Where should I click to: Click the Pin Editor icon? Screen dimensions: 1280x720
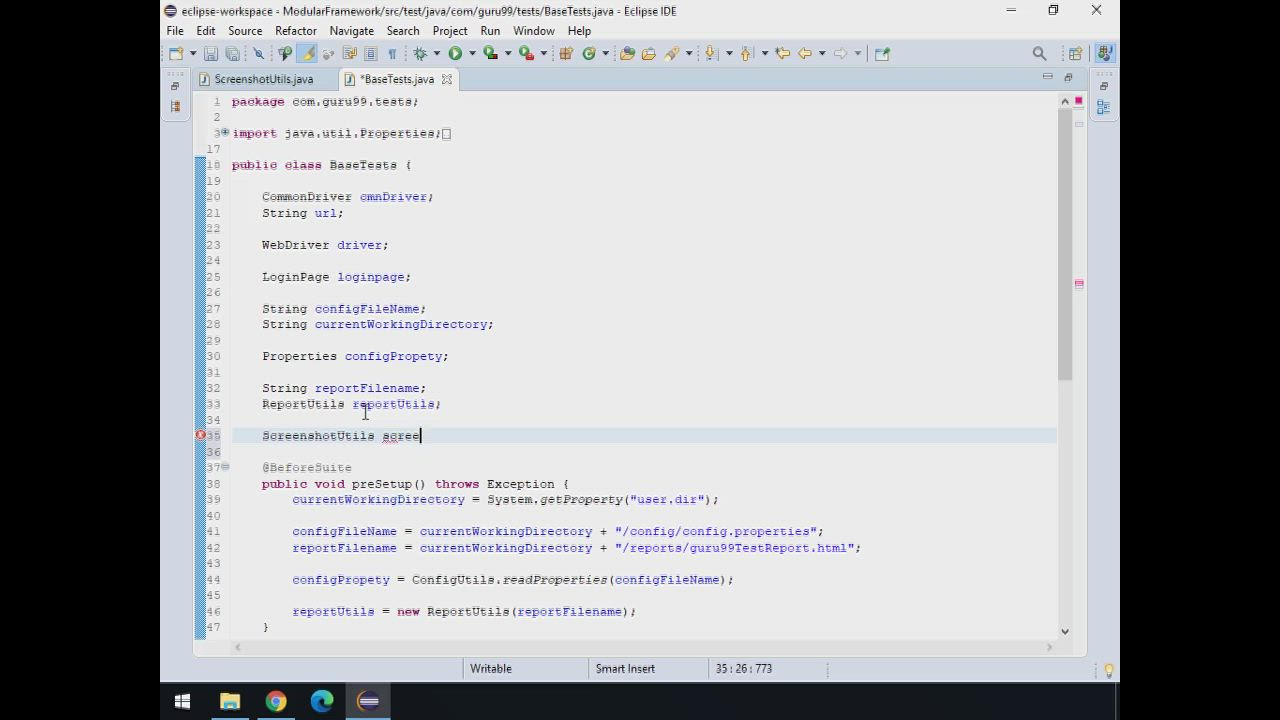(882, 54)
